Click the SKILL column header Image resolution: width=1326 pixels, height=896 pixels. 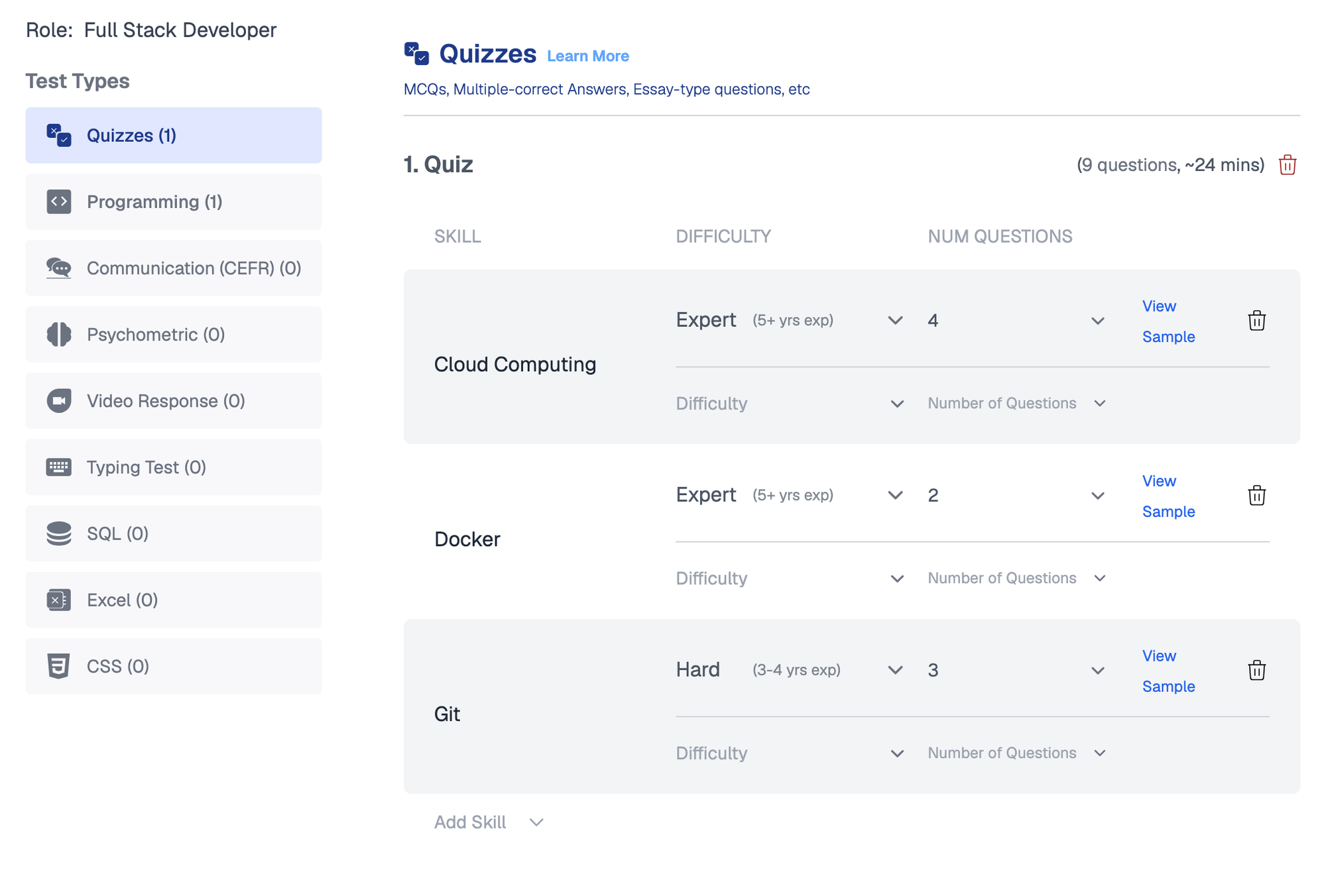[x=457, y=237]
